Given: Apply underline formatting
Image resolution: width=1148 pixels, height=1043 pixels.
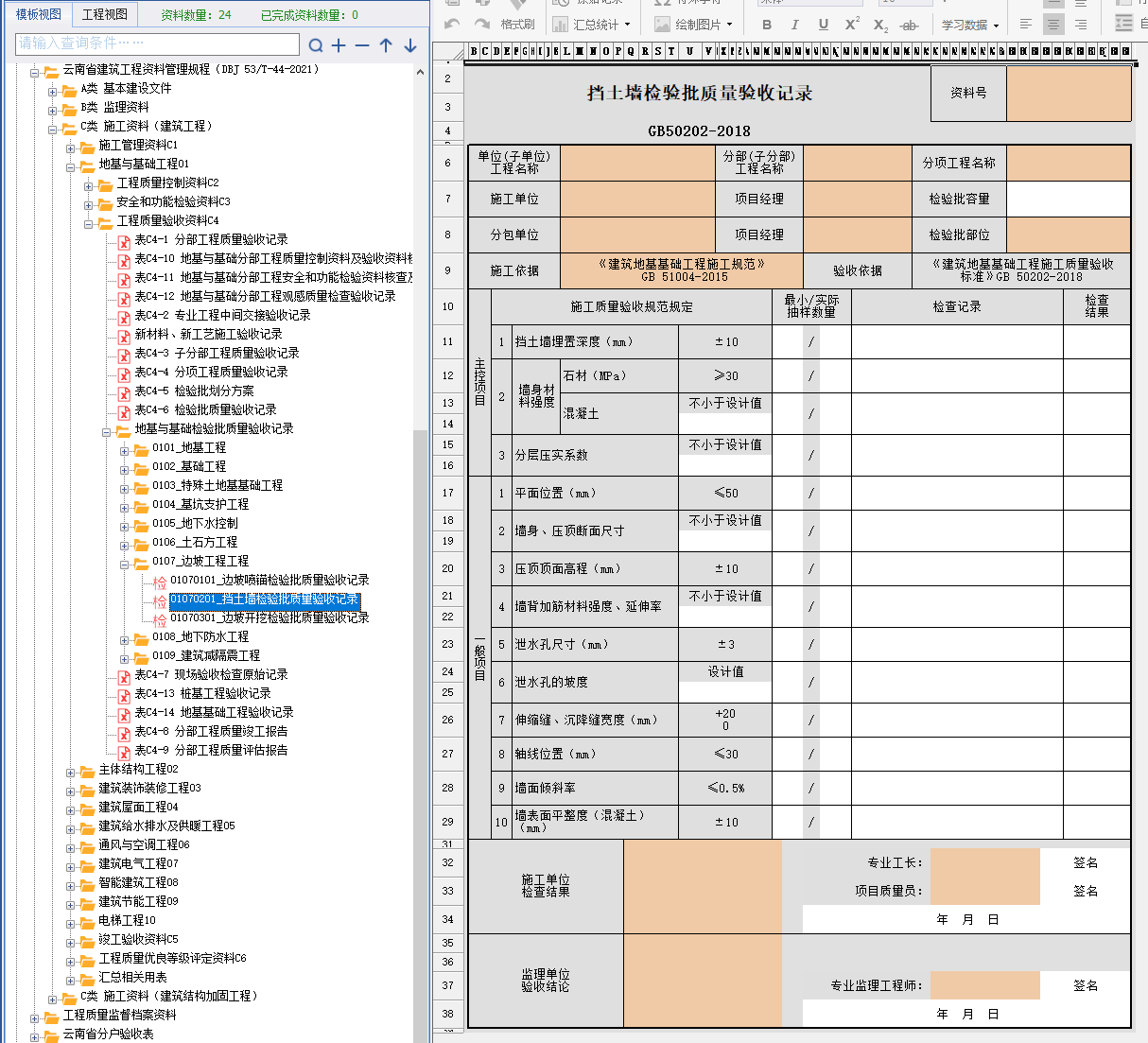Looking at the screenshot, I should tap(823, 24).
